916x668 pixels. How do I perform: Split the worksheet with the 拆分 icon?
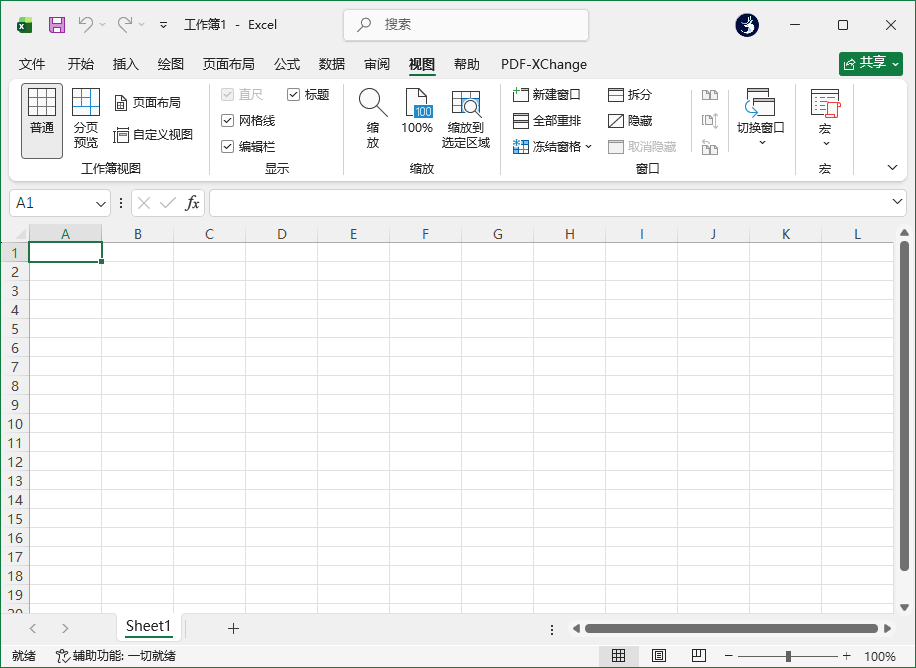point(640,94)
